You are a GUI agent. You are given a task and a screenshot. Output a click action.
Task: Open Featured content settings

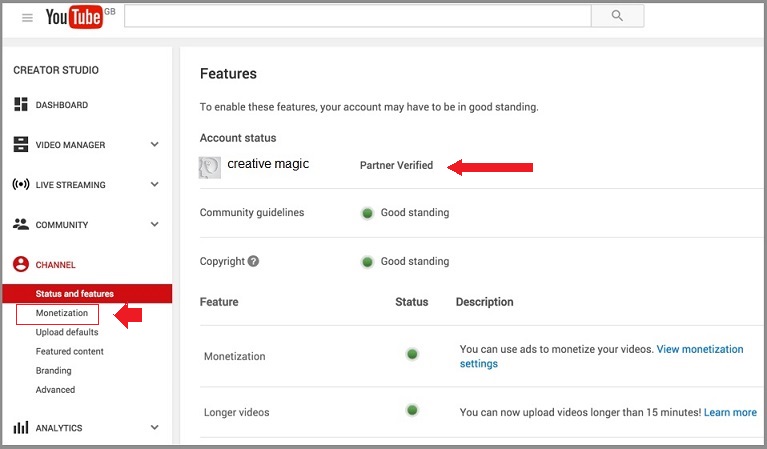coord(69,351)
